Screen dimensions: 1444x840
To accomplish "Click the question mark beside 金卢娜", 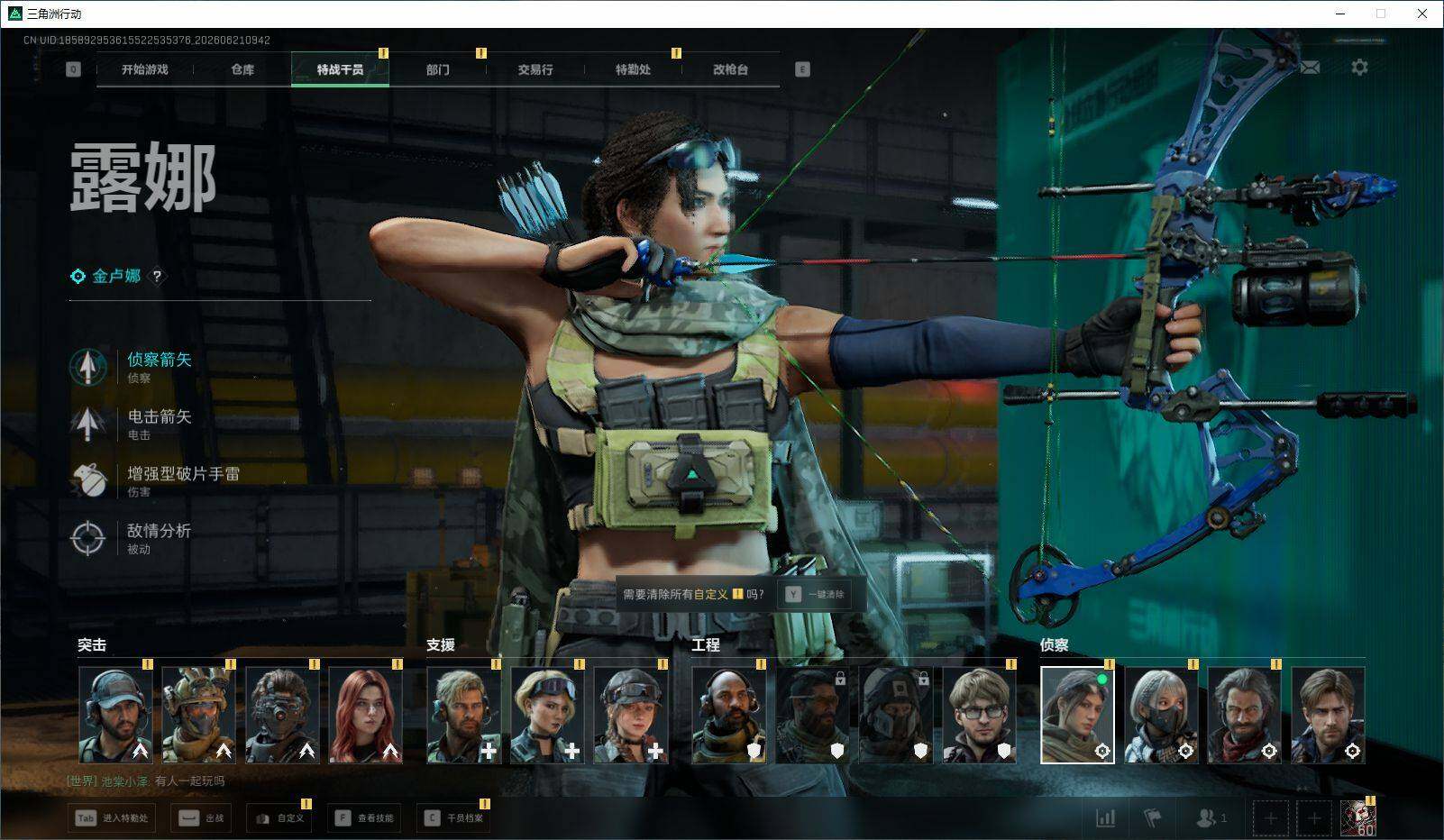I will tap(157, 277).
